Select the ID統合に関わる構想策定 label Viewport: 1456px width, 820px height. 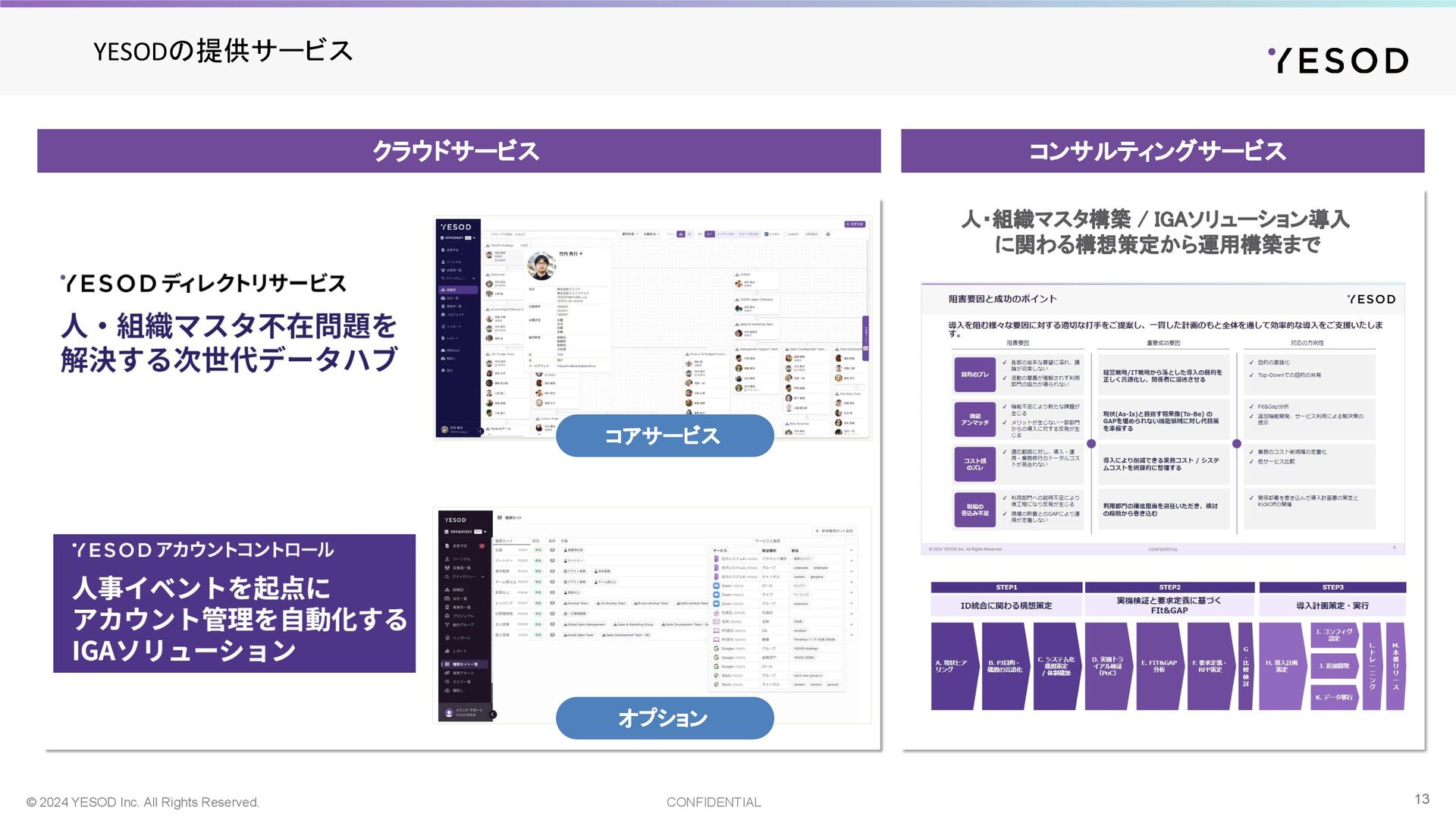[1006, 605]
